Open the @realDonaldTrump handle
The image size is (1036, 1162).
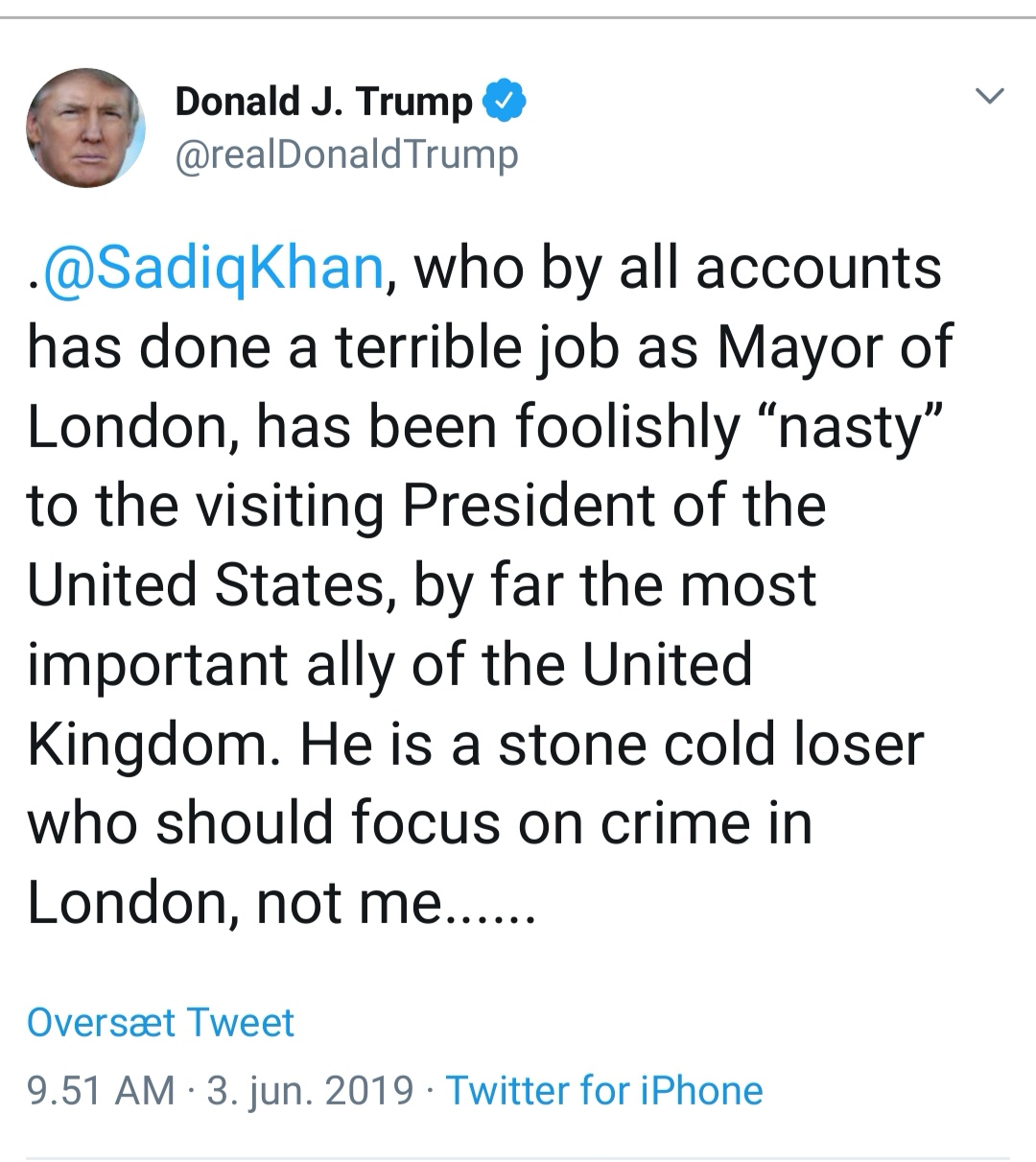[346, 154]
